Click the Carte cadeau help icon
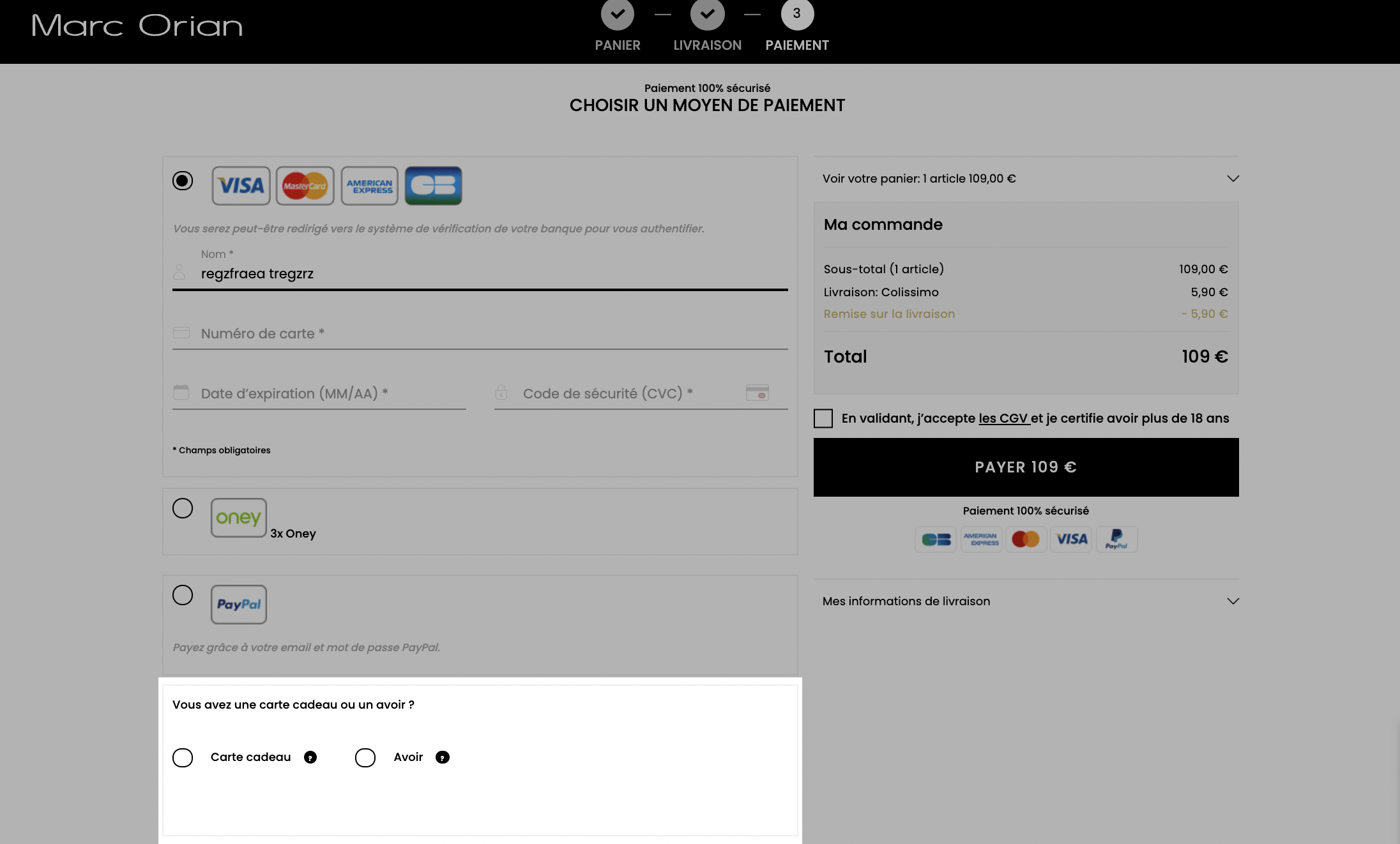Image resolution: width=1400 pixels, height=844 pixels. [310, 757]
